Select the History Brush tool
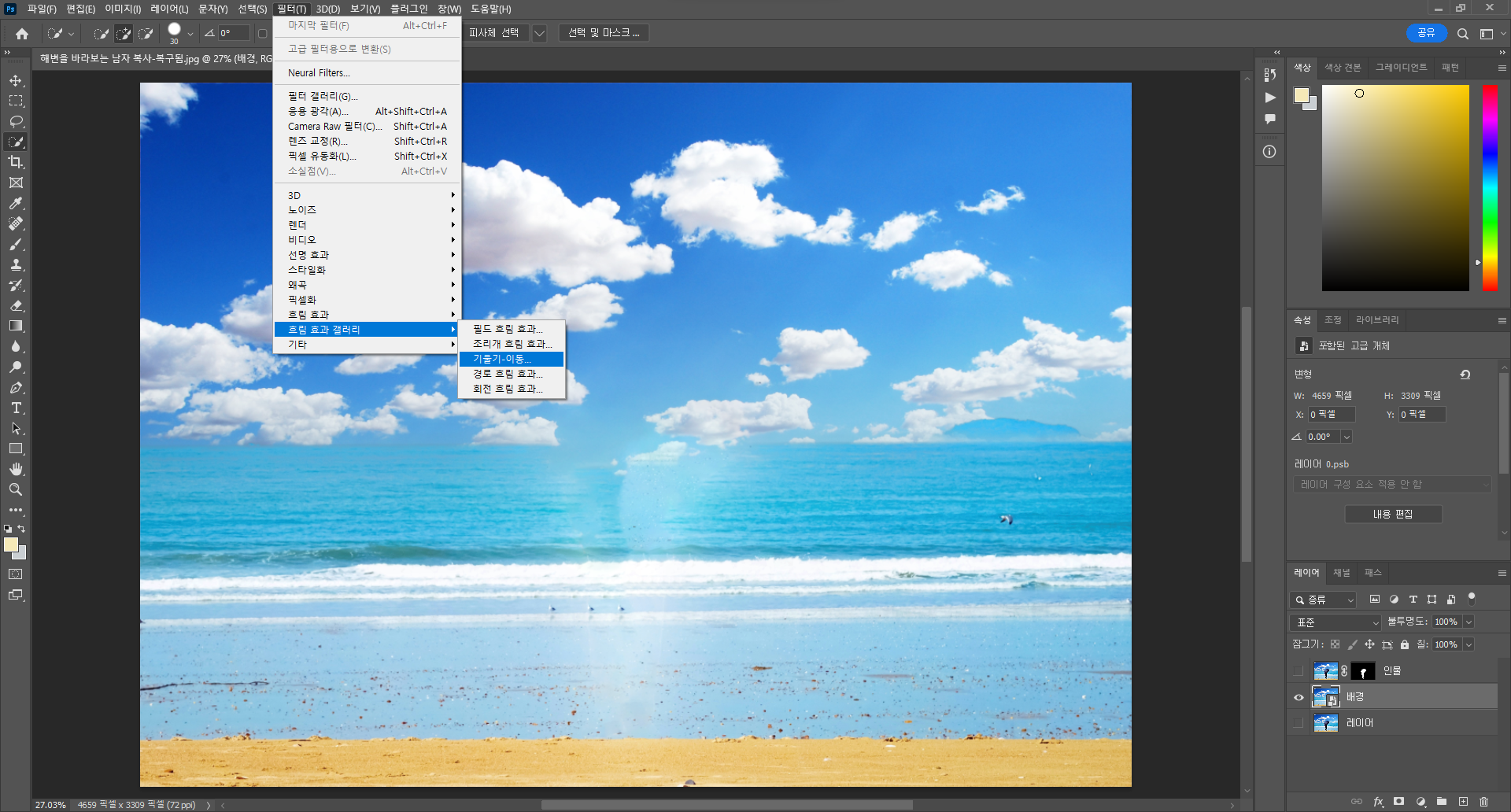 click(x=16, y=285)
